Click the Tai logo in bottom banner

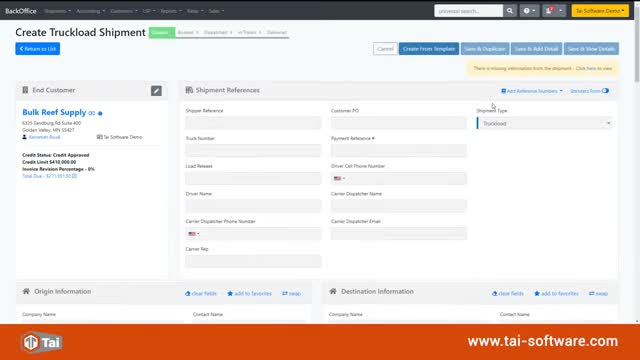coord(42,342)
